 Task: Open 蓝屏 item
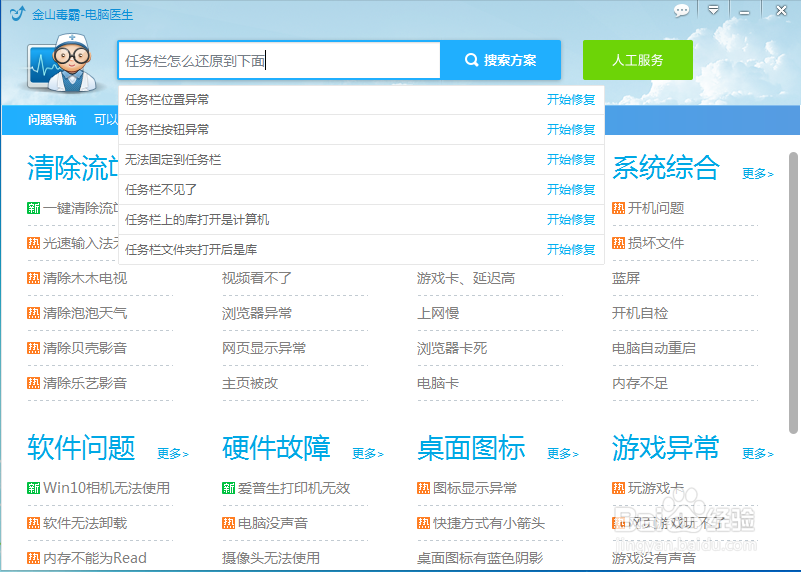(x=626, y=278)
